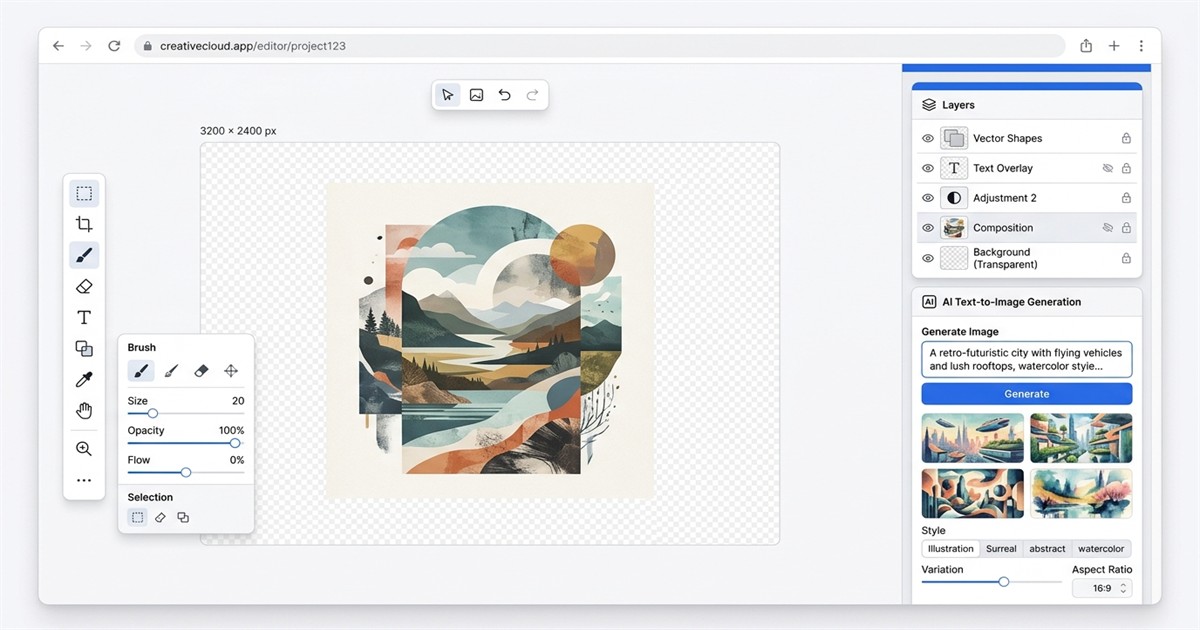Adjust the brush Flow slider
The width and height of the screenshot is (1200, 630).
[x=186, y=472]
